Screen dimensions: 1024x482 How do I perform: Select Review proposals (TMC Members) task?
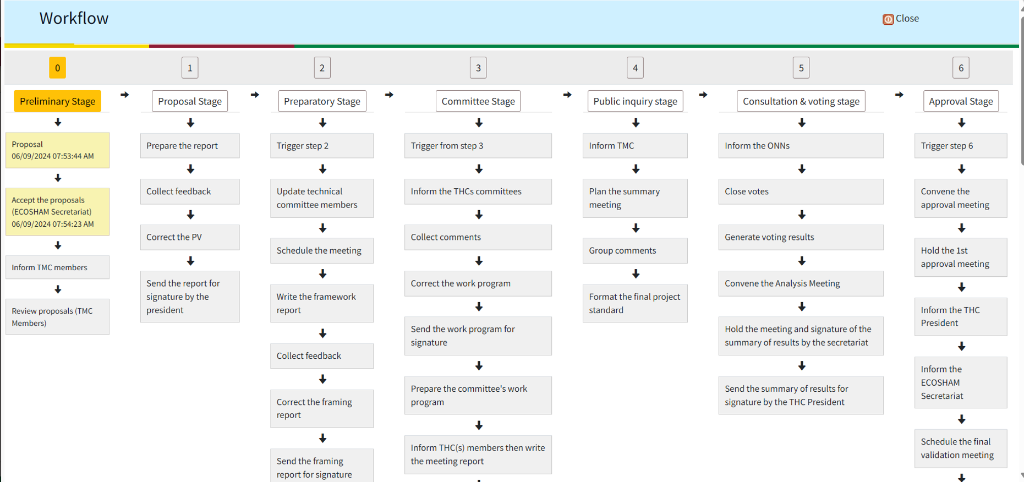[58, 316]
